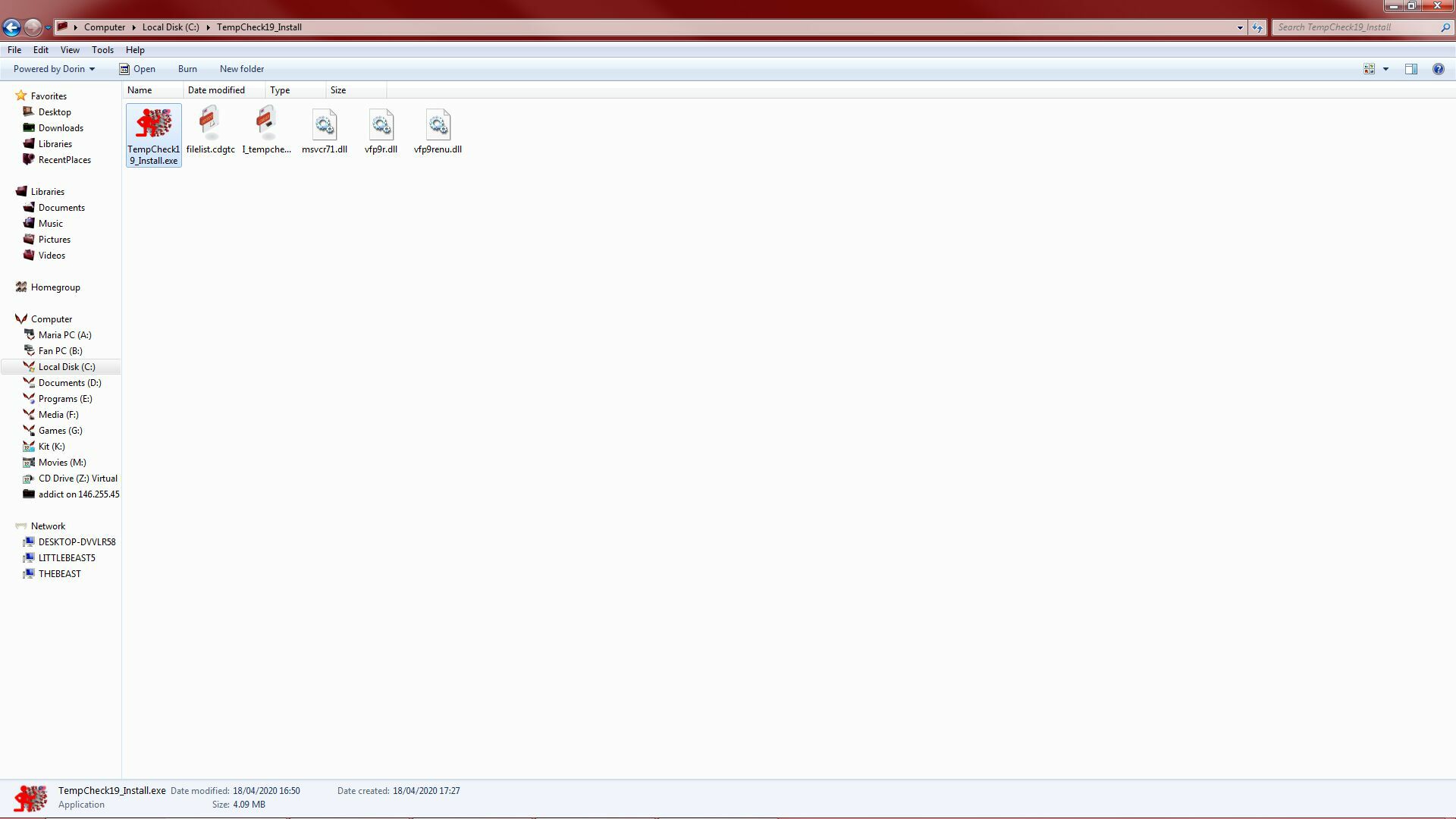The image size is (1456, 819).
Task: Select the msvcr71.dll file icon
Action: 325,125
